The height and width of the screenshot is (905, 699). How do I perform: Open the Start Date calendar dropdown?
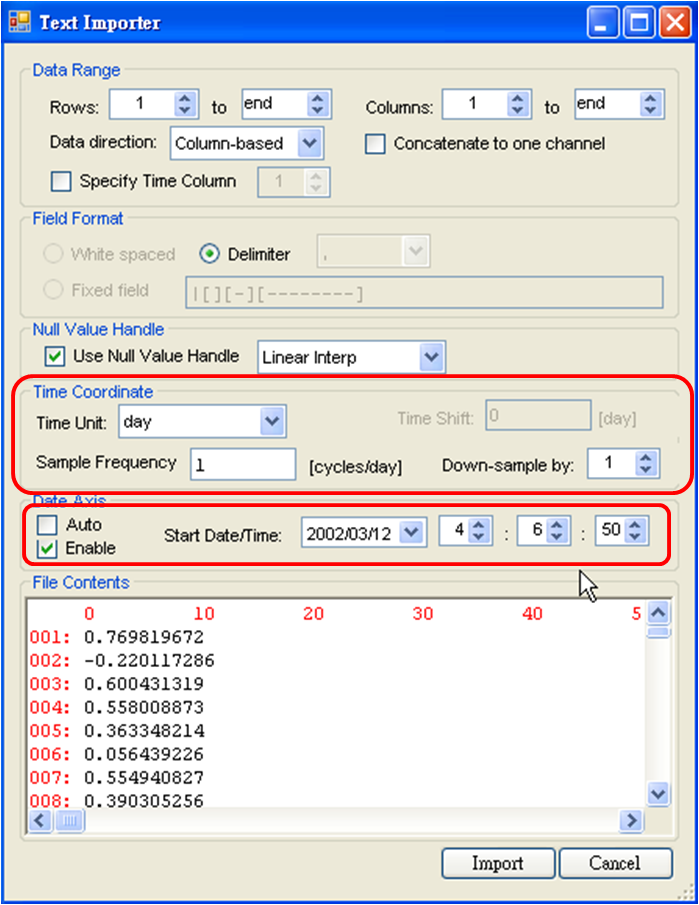(x=411, y=532)
